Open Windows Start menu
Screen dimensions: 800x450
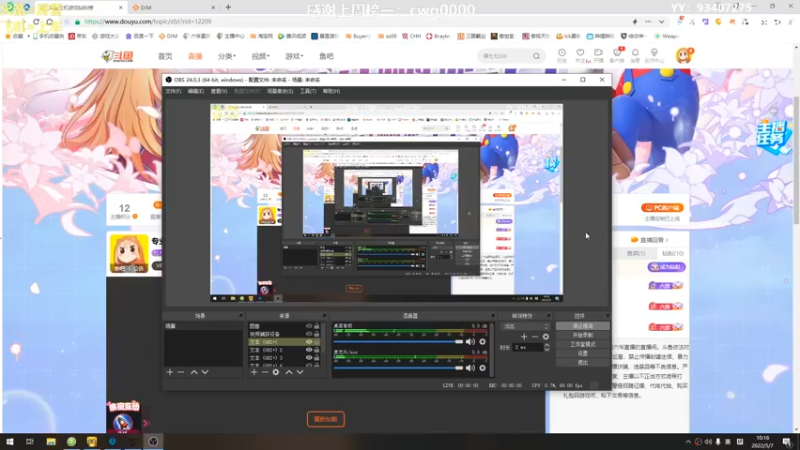[9, 442]
